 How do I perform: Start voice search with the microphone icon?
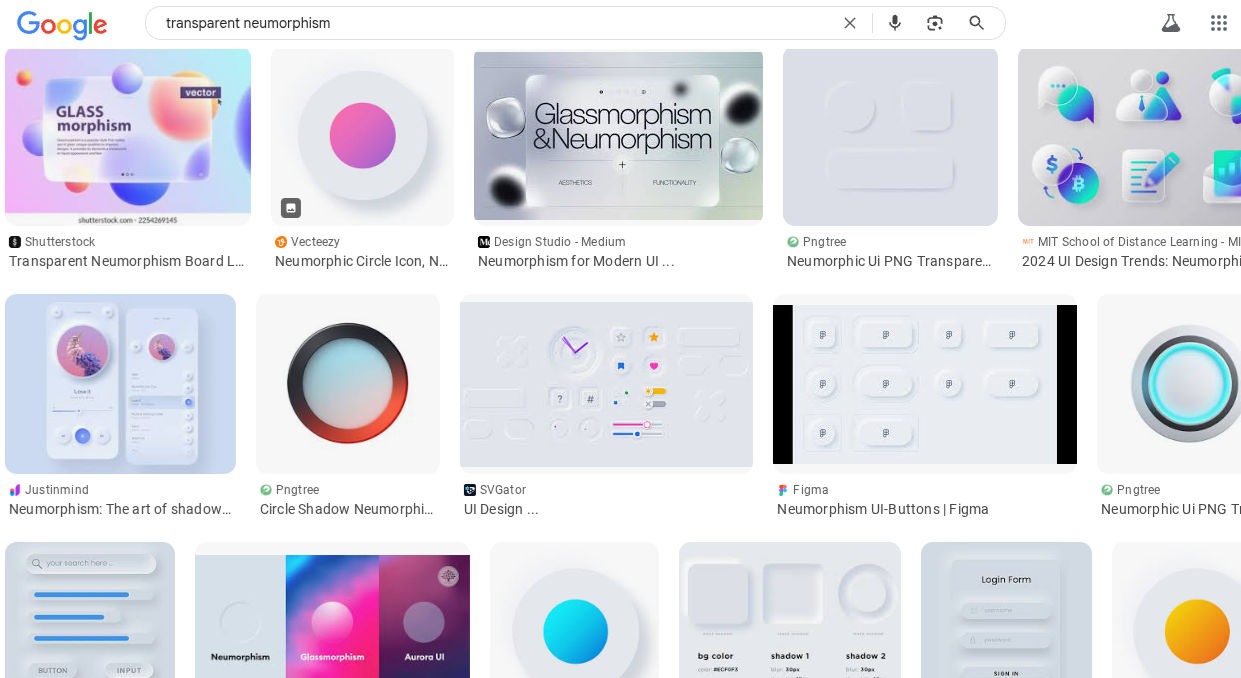click(x=895, y=23)
